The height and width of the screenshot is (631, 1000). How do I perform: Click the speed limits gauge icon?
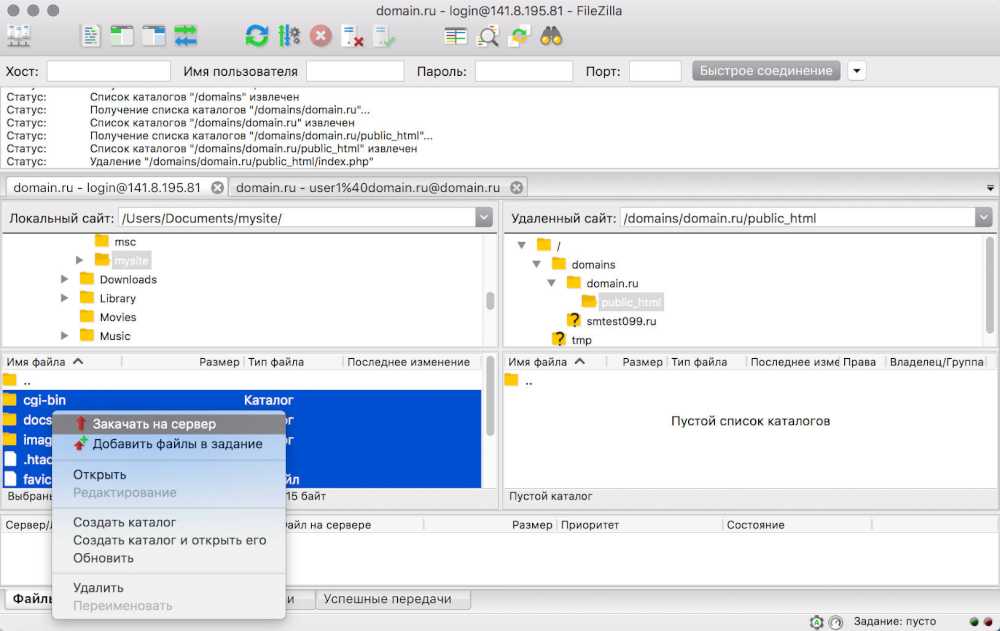pos(836,622)
